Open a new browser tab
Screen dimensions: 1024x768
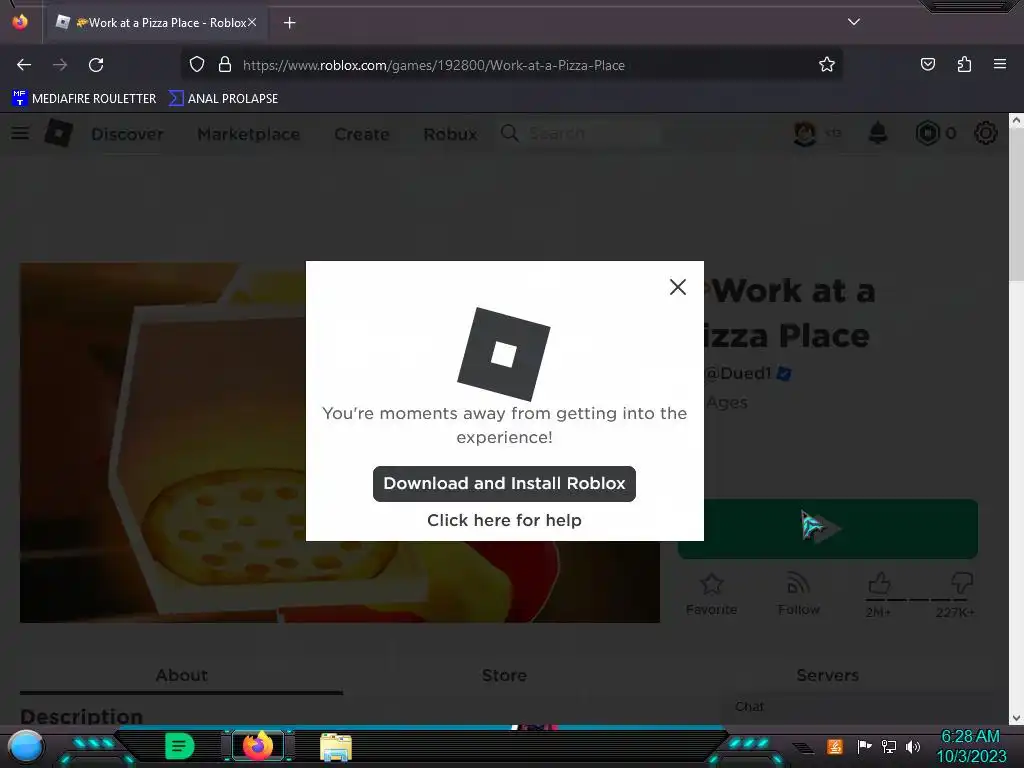click(290, 23)
